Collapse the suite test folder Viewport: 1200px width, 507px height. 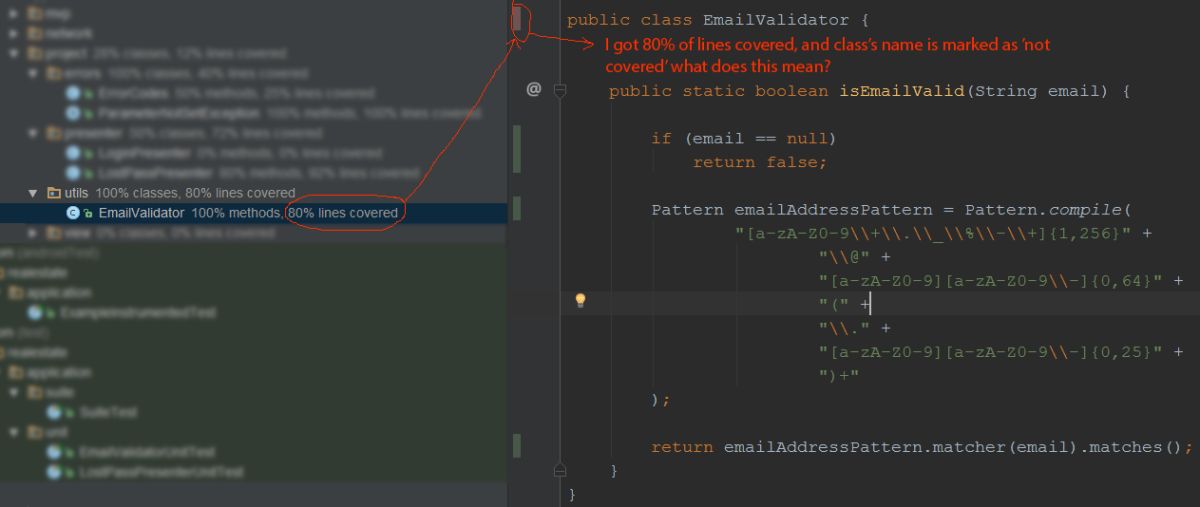[x=14, y=392]
